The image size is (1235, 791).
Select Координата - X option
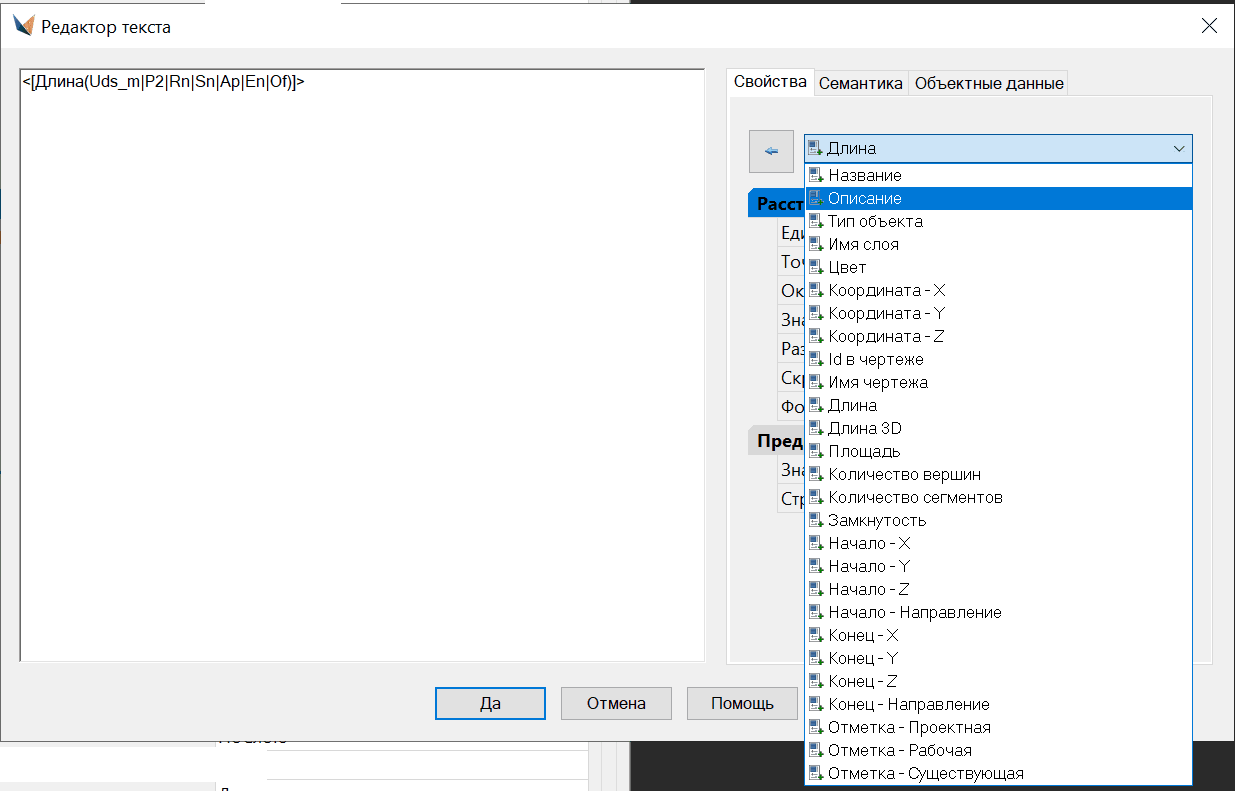pos(999,290)
